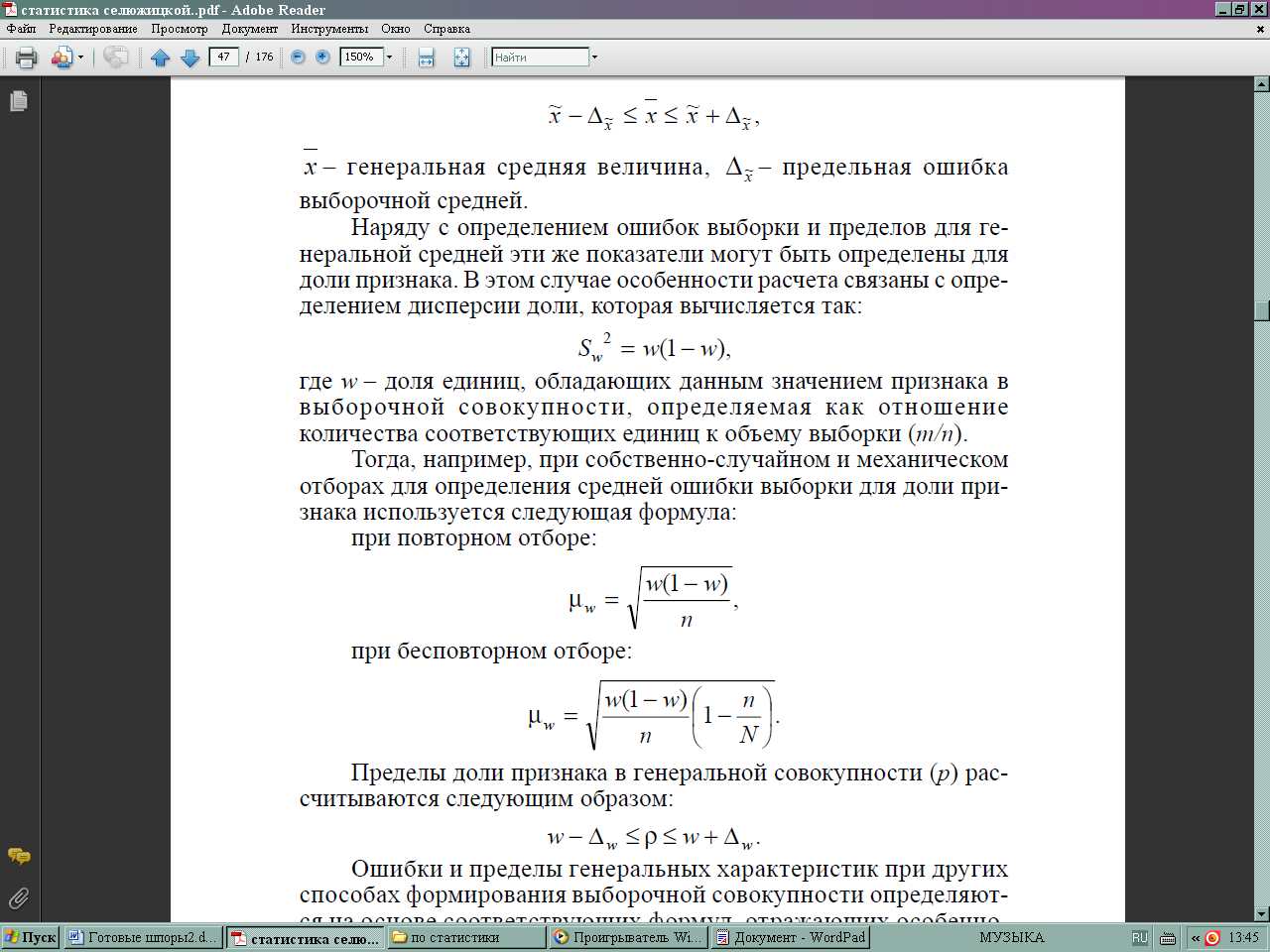Open the Окно menu

click(396, 29)
